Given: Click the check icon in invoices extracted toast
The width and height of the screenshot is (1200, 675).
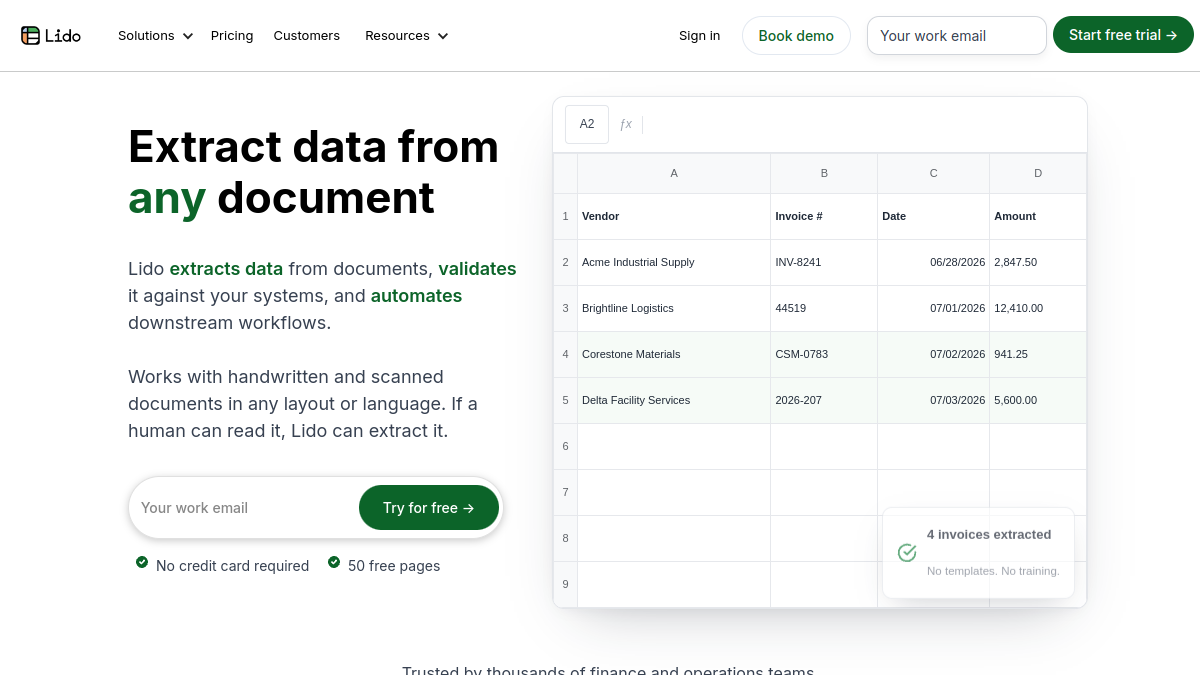Looking at the screenshot, I should [x=907, y=553].
